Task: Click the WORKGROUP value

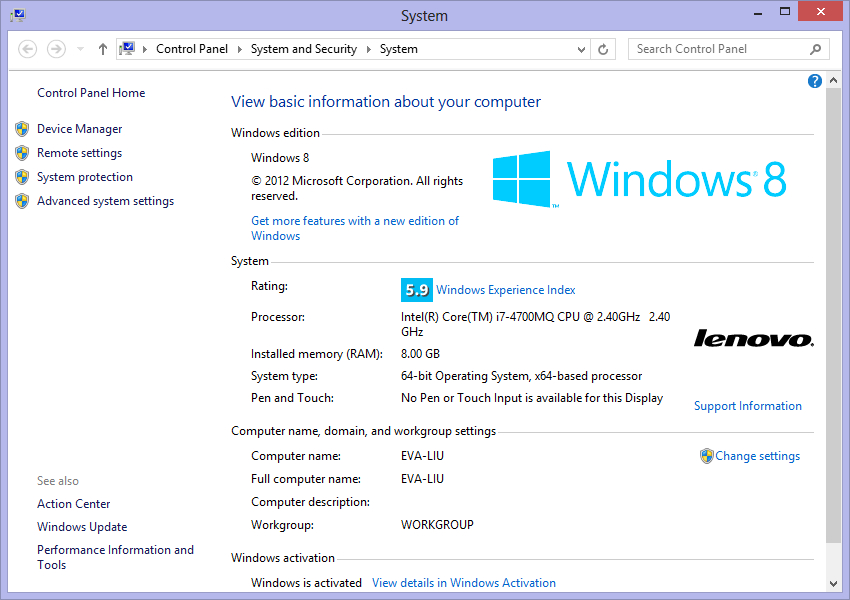Action: coord(437,525)
